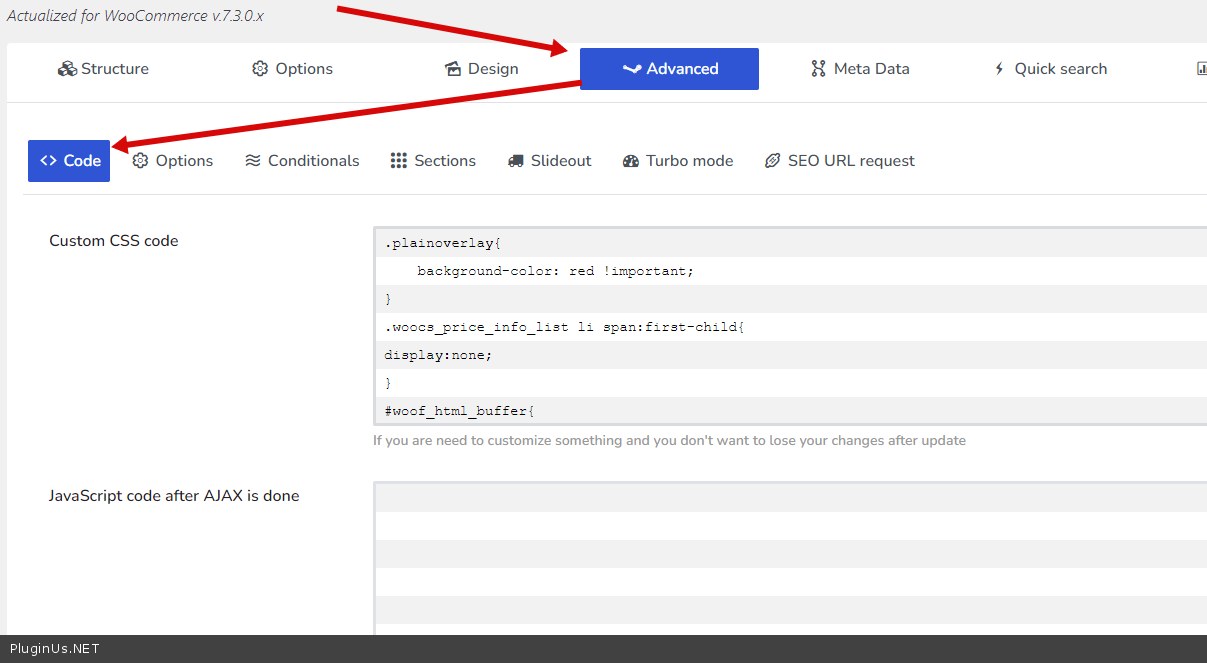Select the Advanced tab
The width and height of the screenshot is (1207, 663).
669,69
